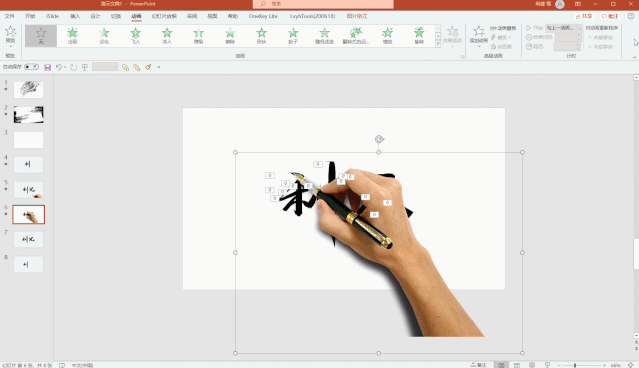This screenshot has width=639, height=368.
Task: Open the quick-access font size combo box
Action: [x=105, y=67]
